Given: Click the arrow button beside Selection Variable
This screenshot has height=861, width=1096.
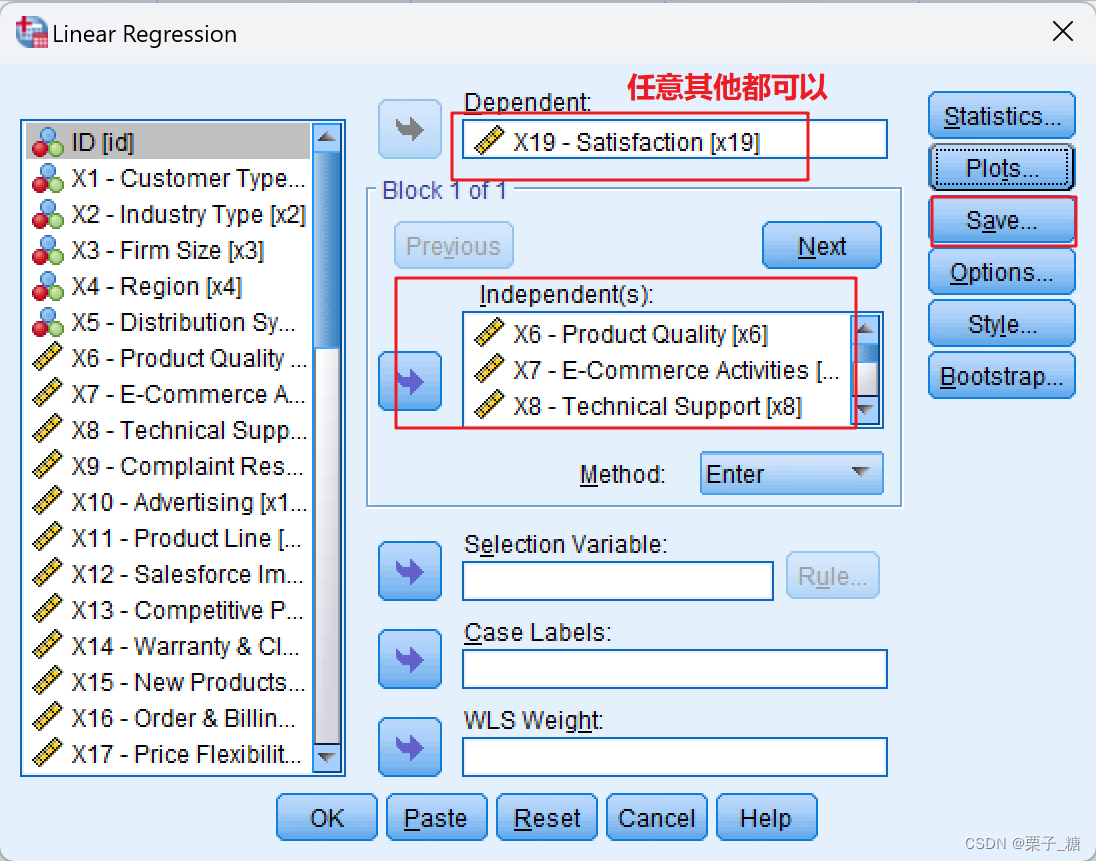Looking at the screenshot, I should 410,571.
